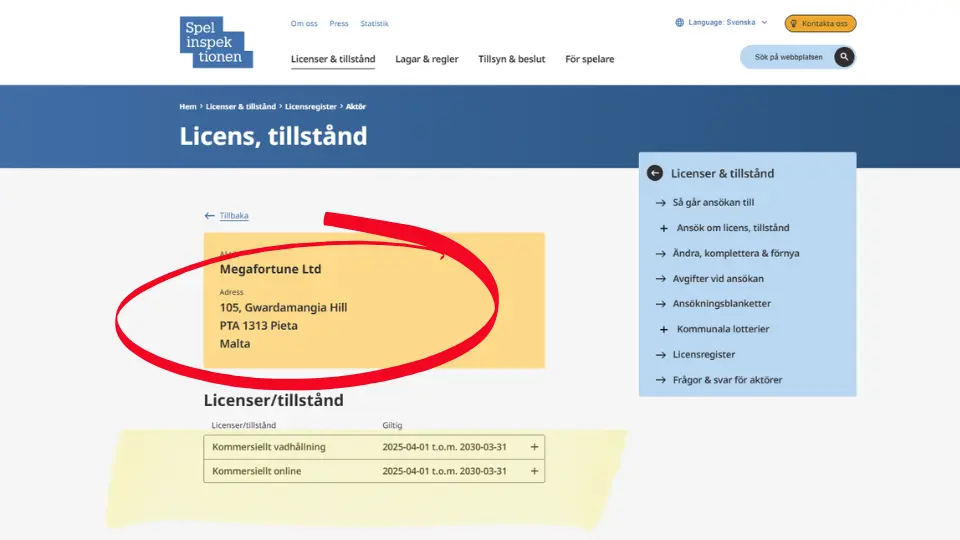This screenshot has height=540, width=960.
Task: Open the Language: Svenska dropdown
Action: click(x=722, y=23)
